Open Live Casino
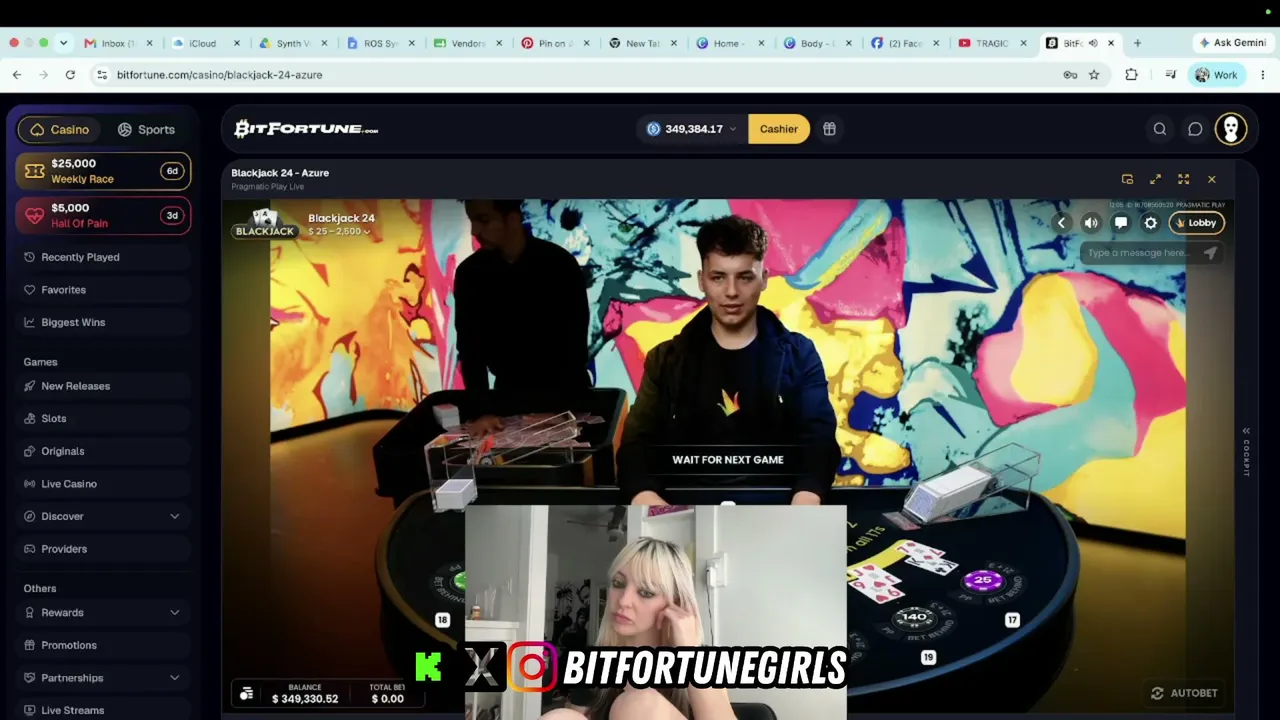1280x720 pixels. [104, 484]
